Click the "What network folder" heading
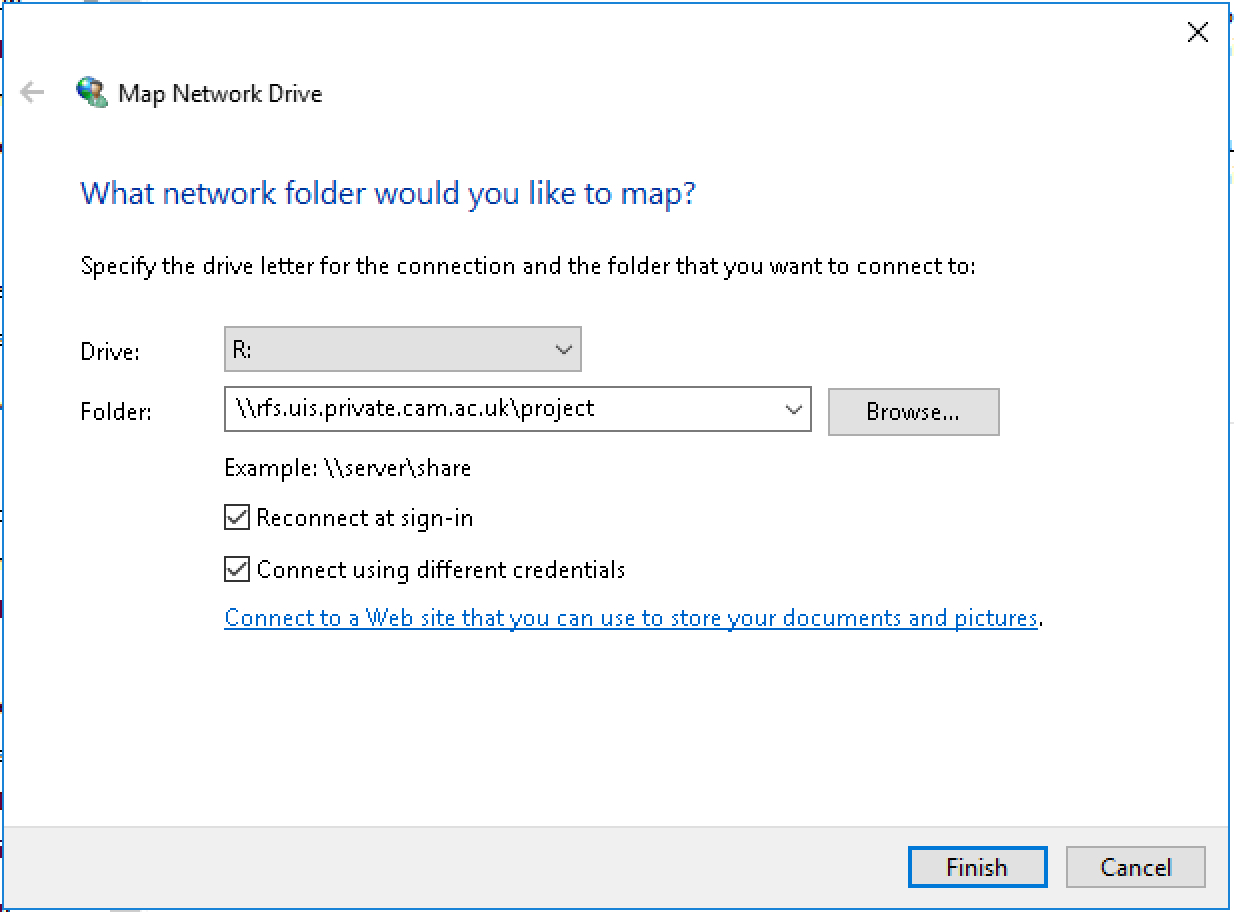Image resolution: width=1234 pixels, height=912 pixels. (x=387, y=192)
